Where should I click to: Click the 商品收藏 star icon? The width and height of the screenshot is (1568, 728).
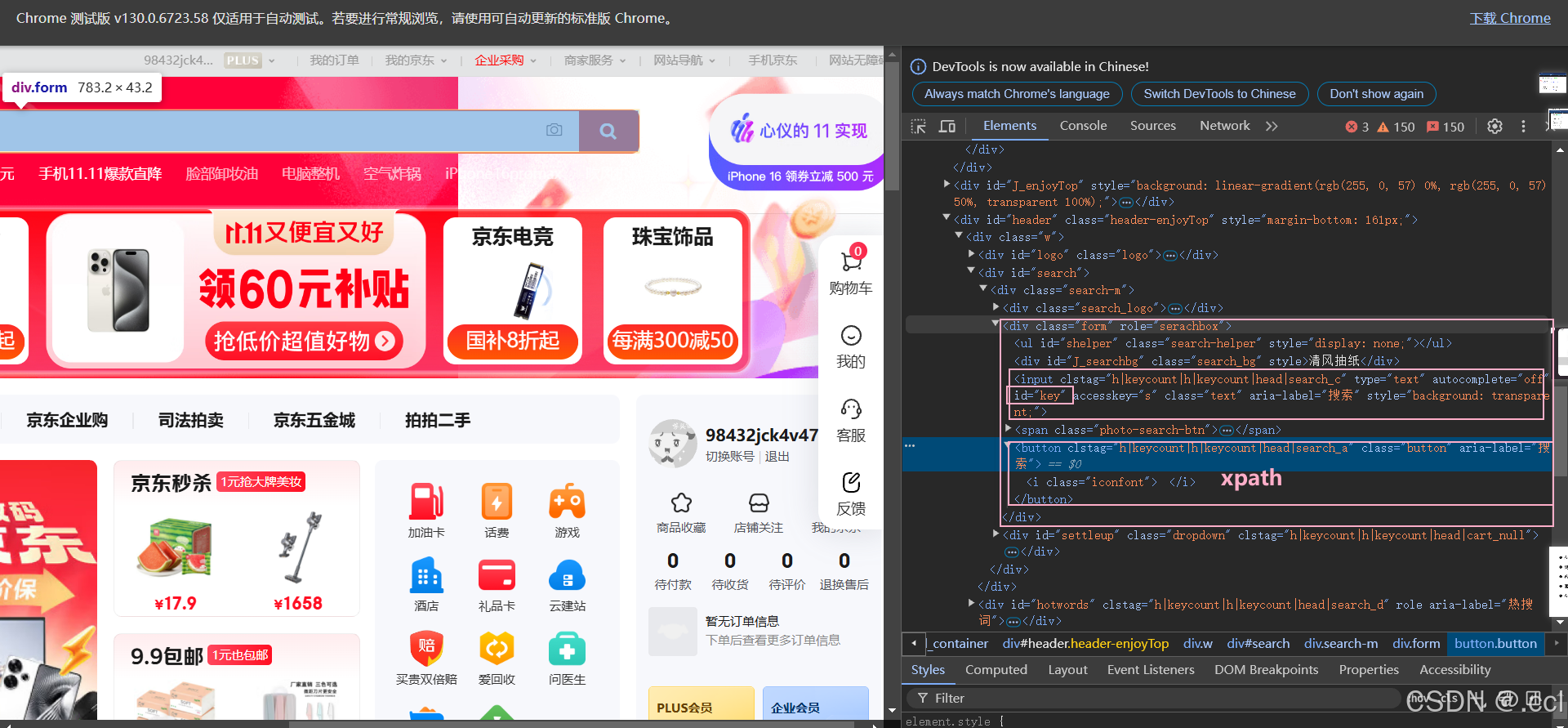click(x=681, y=502)
